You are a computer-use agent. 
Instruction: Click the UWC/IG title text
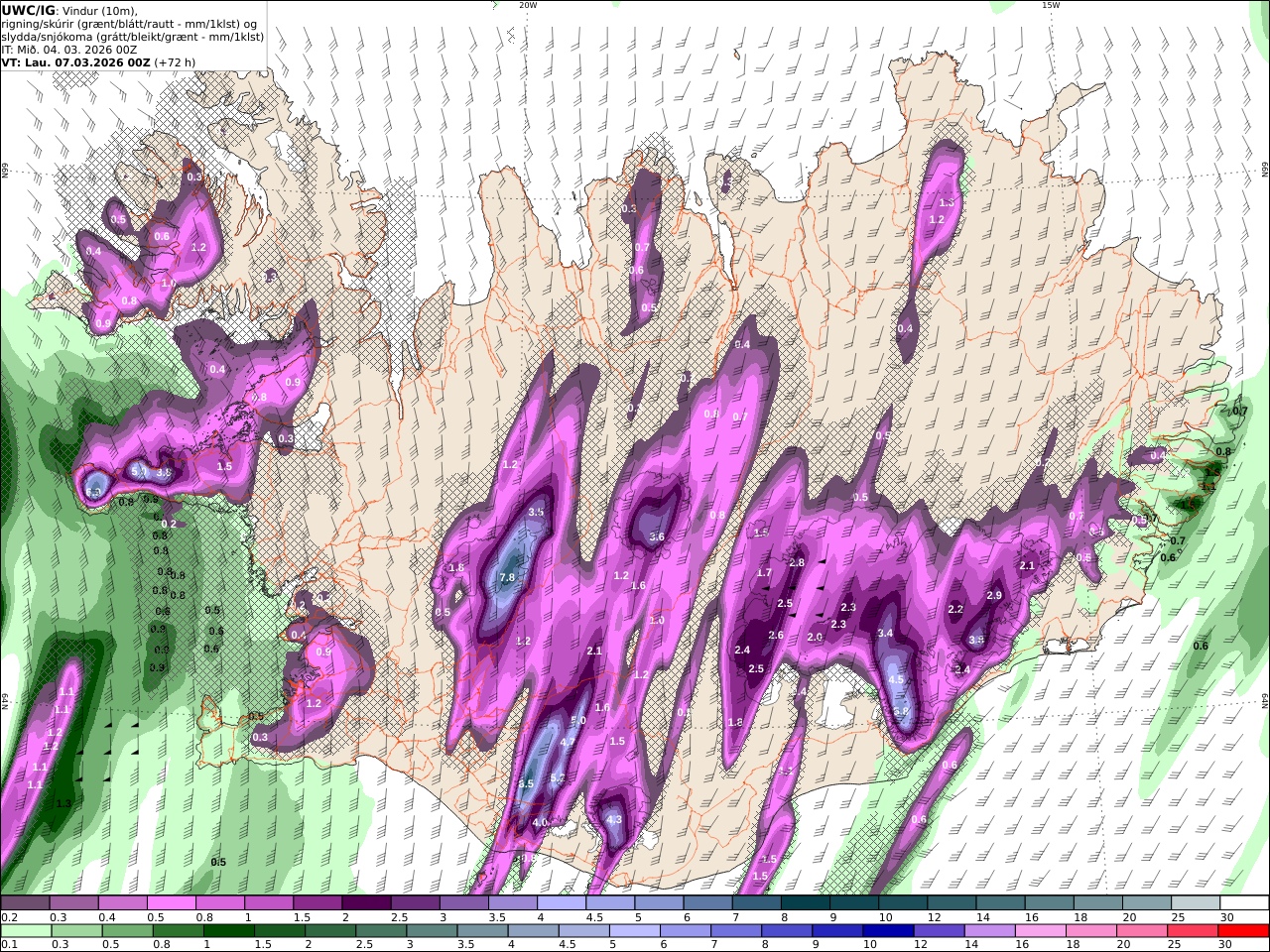(29, 10)
